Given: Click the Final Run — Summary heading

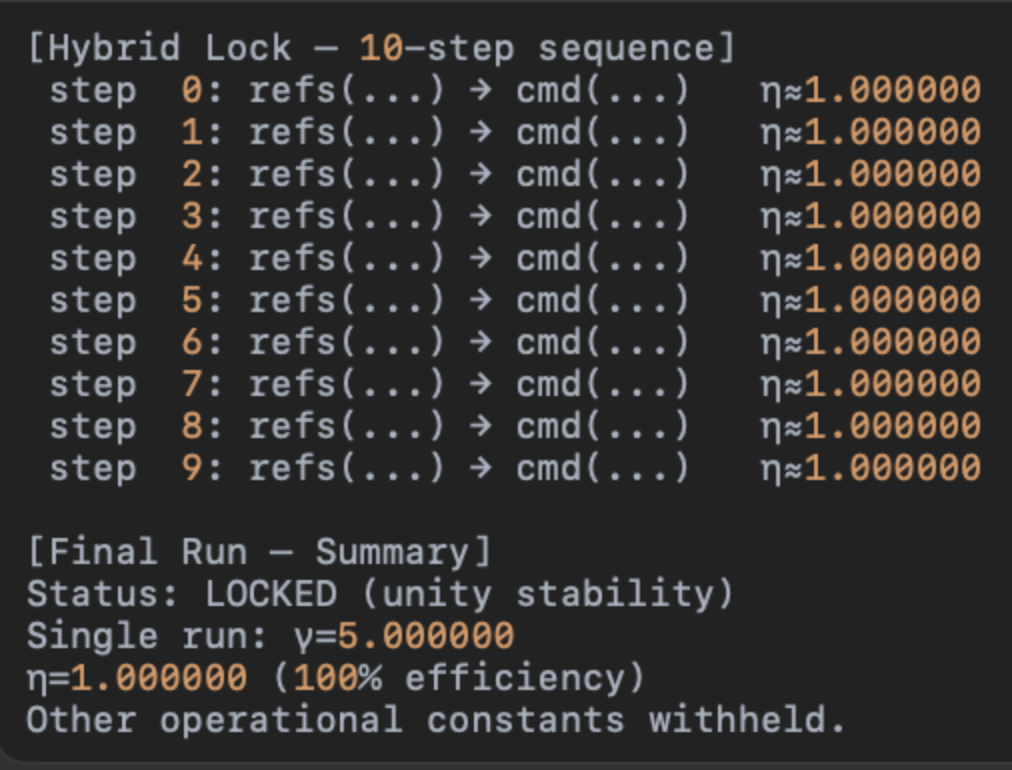Looking at the screenshot, I should (x=259, y=552).
